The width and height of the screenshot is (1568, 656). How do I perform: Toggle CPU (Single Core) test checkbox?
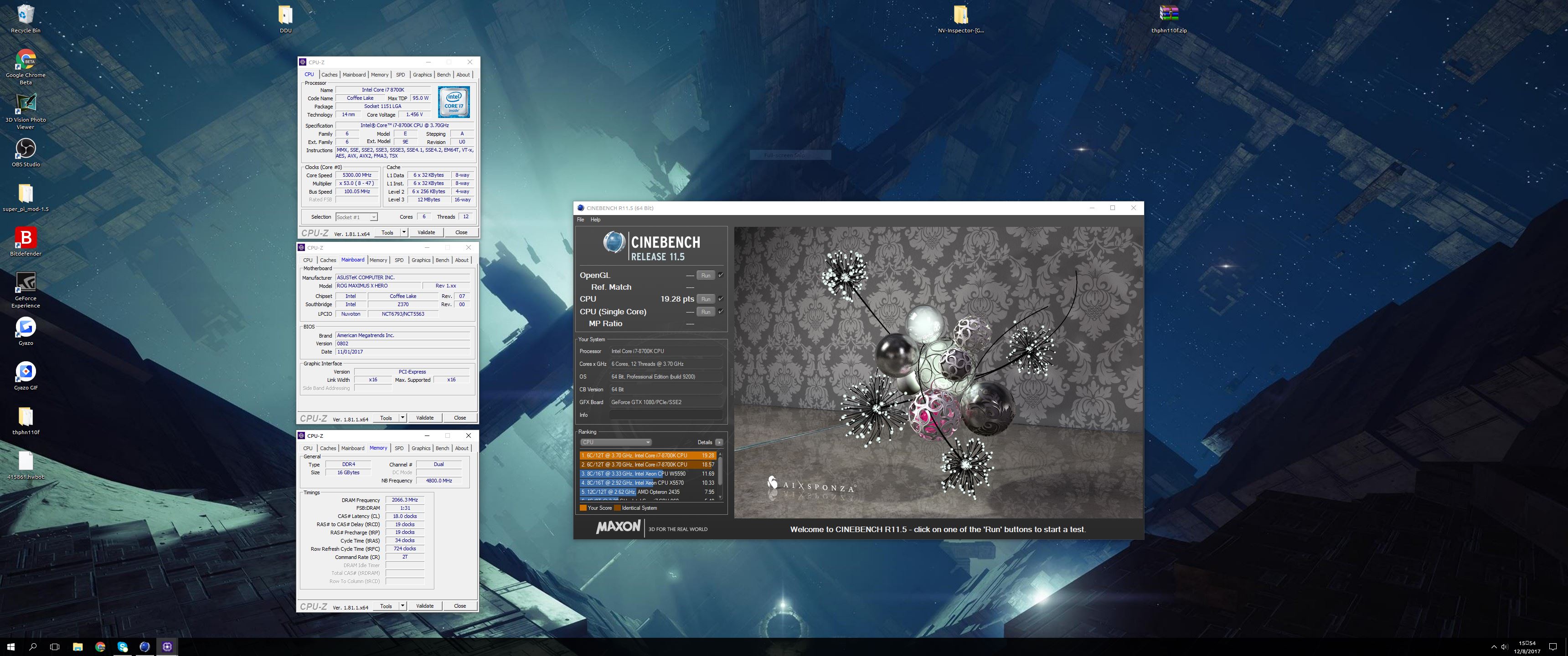[721, 312]
